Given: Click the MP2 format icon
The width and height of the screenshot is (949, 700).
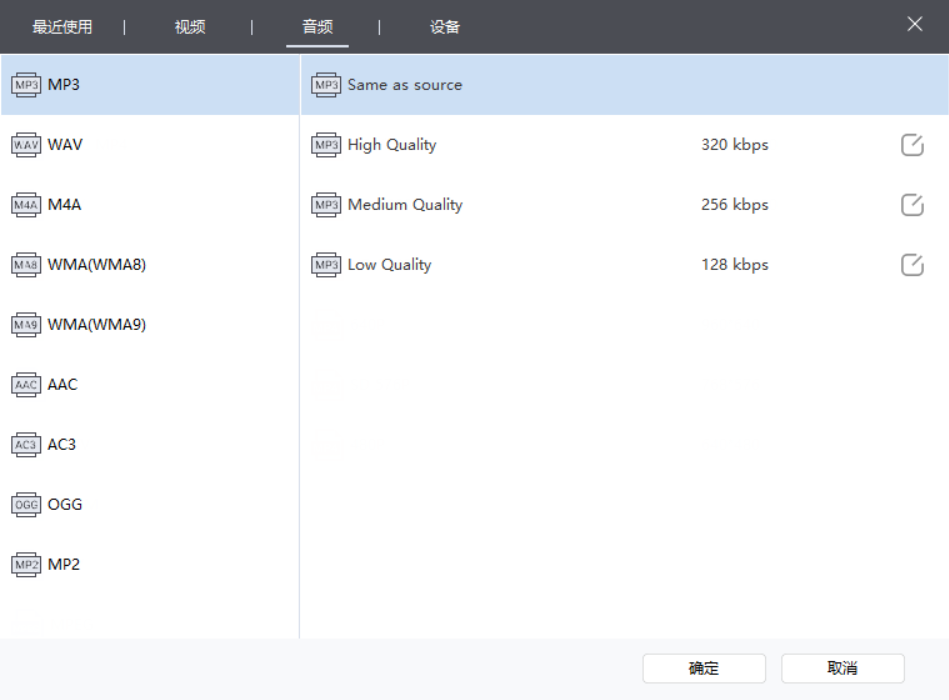Looking at the screenshot, I should coord(26,565).
